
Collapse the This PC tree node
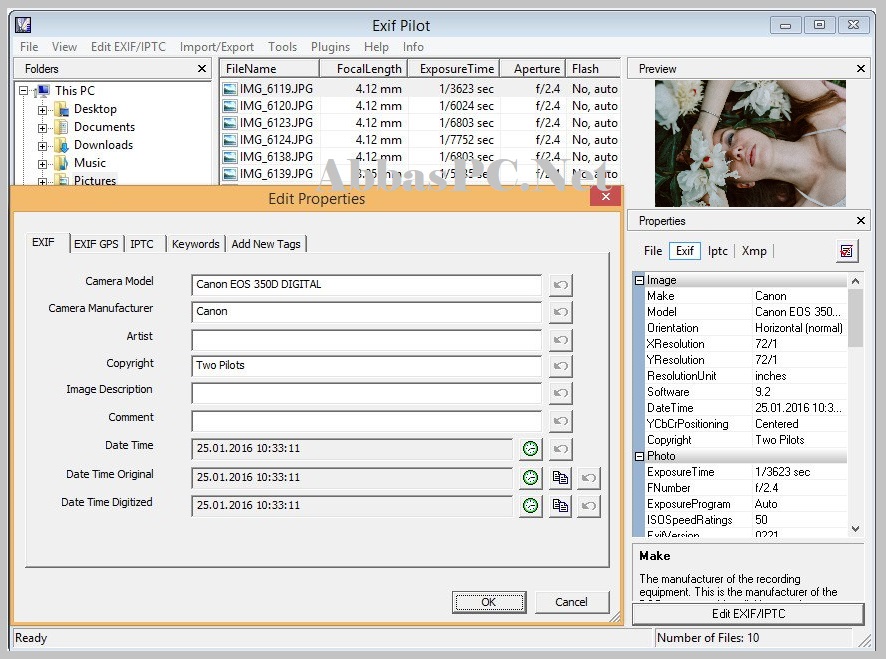pos(23,90)
